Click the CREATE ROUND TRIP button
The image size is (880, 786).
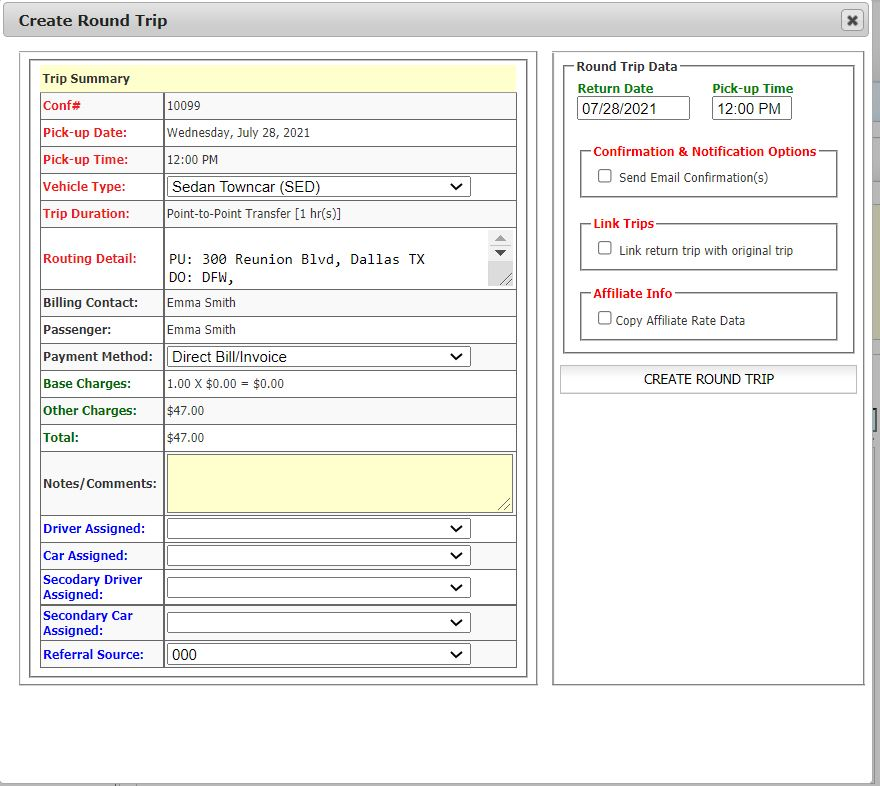coord(708,379)
